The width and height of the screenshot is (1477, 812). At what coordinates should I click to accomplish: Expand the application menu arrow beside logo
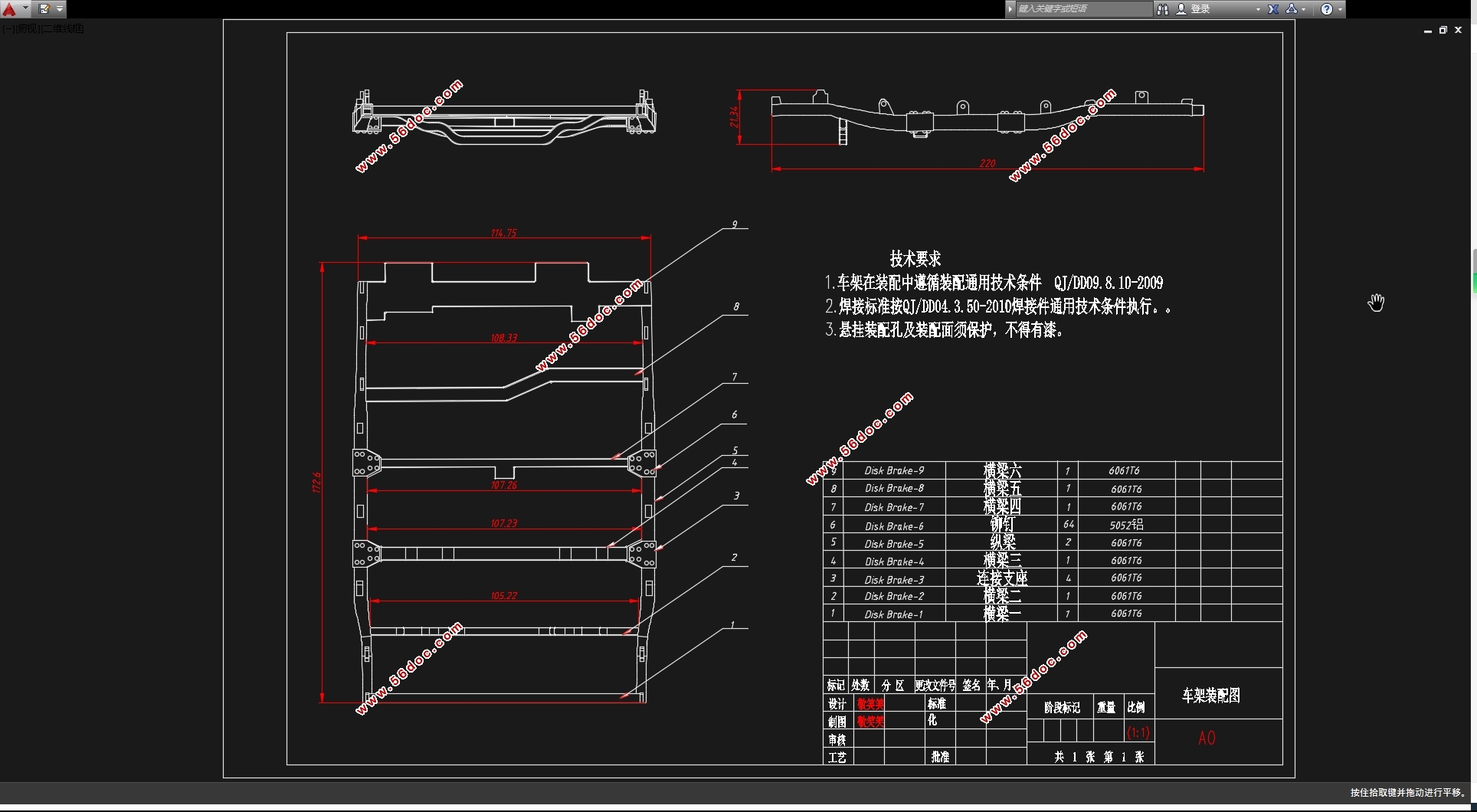click(x=25, y=9)
